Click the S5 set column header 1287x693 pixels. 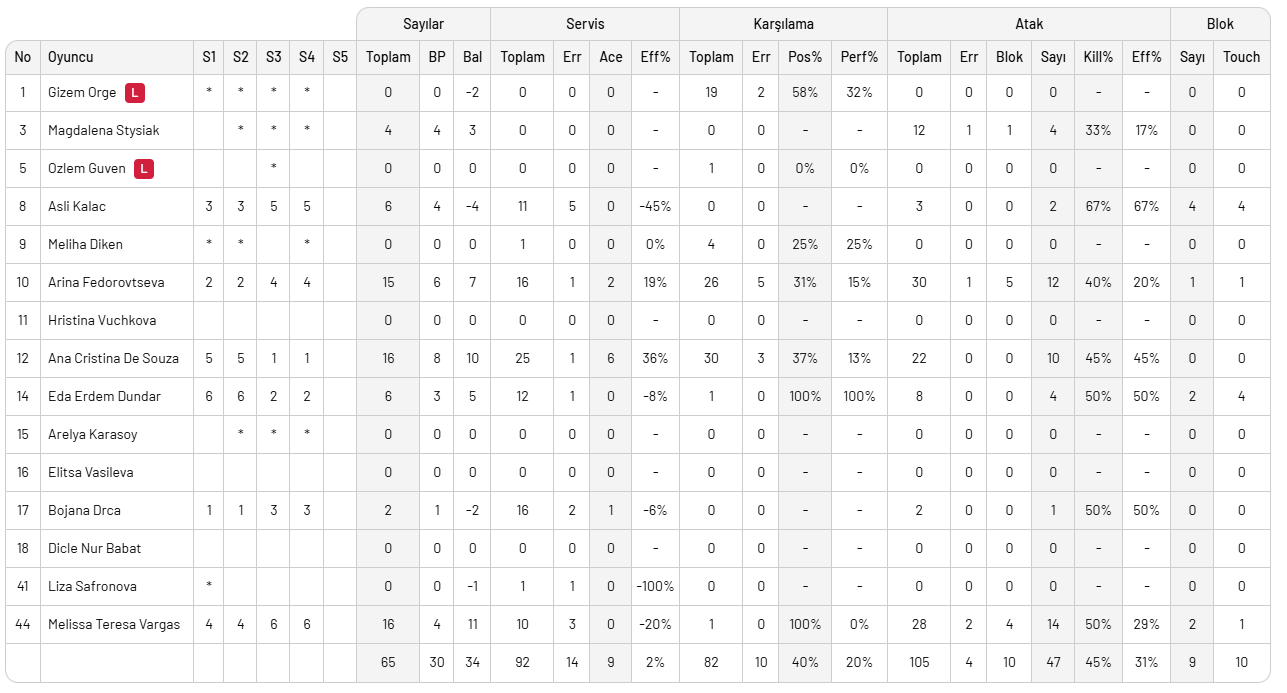pyautogui.click(x=340, y=57)
